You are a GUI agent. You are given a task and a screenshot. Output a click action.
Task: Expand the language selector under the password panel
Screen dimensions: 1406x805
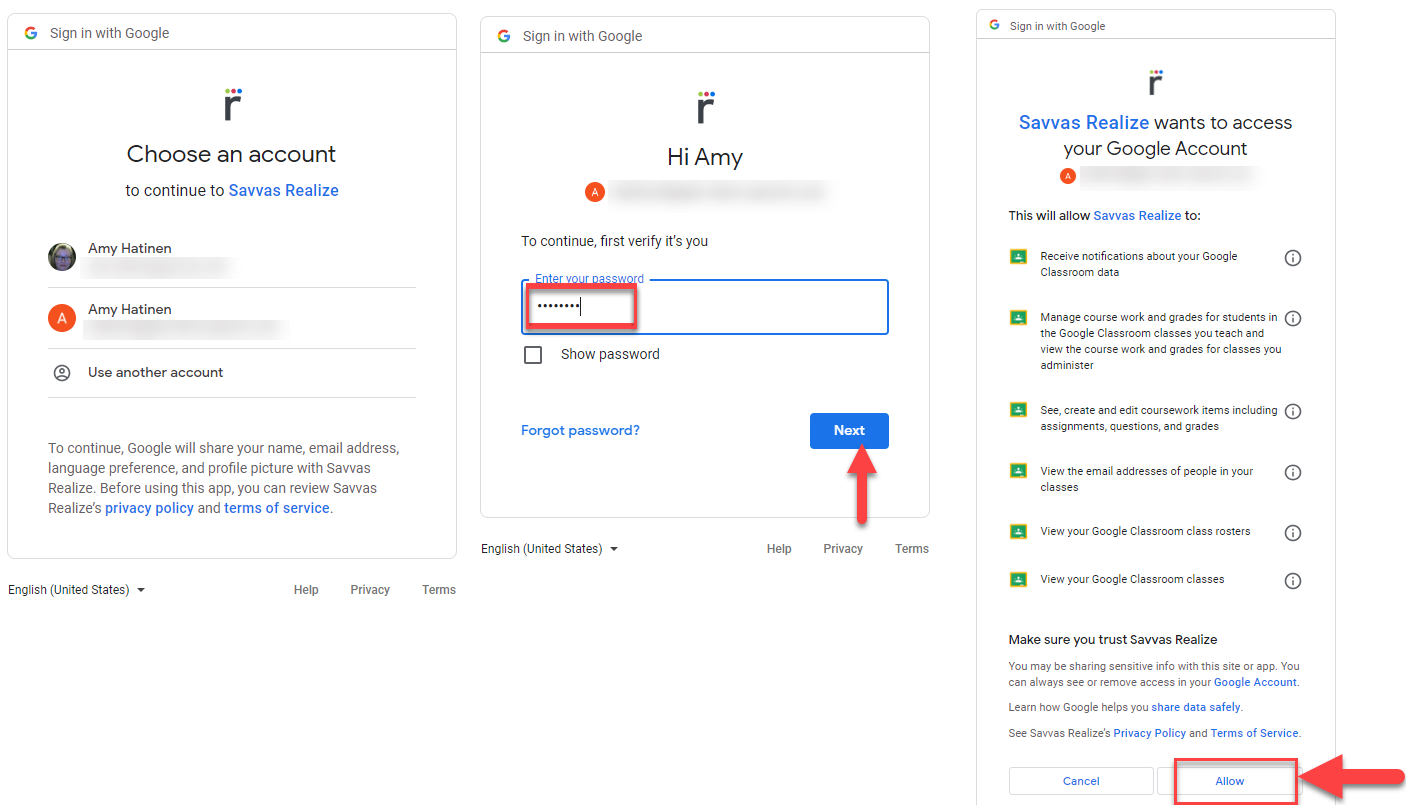pyautogui.click(x=549, y=548)
